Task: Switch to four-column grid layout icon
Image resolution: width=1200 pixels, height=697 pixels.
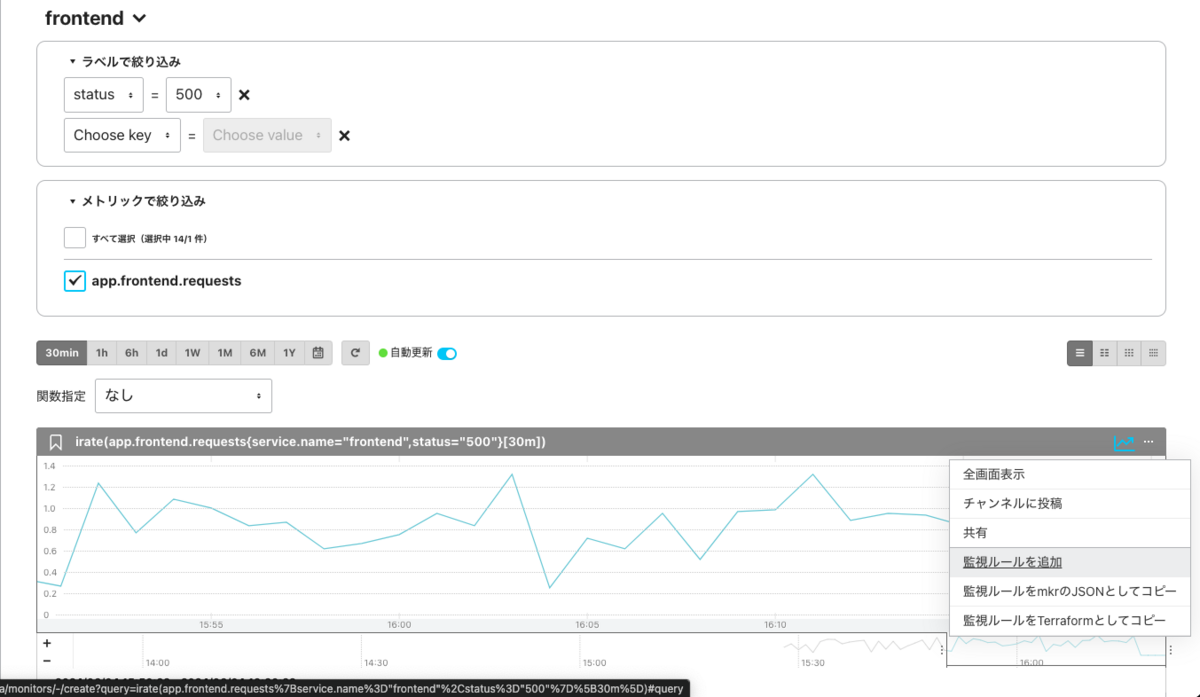Action: click(1154, 353)
